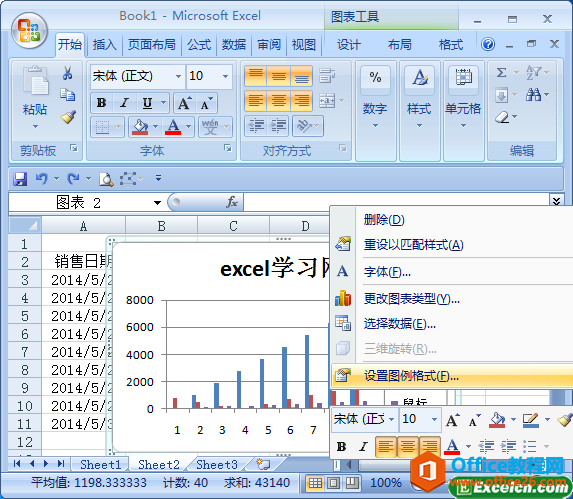This screenshot has width=573, height=499.
Task: Click mini toolbar decrease indent icon
Action: click(x=486, y=446)
